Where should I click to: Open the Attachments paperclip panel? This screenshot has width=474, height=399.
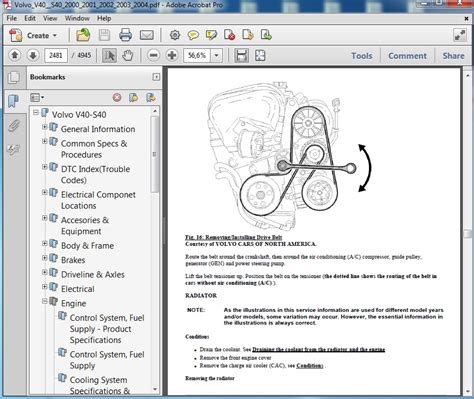pos(14,126)
